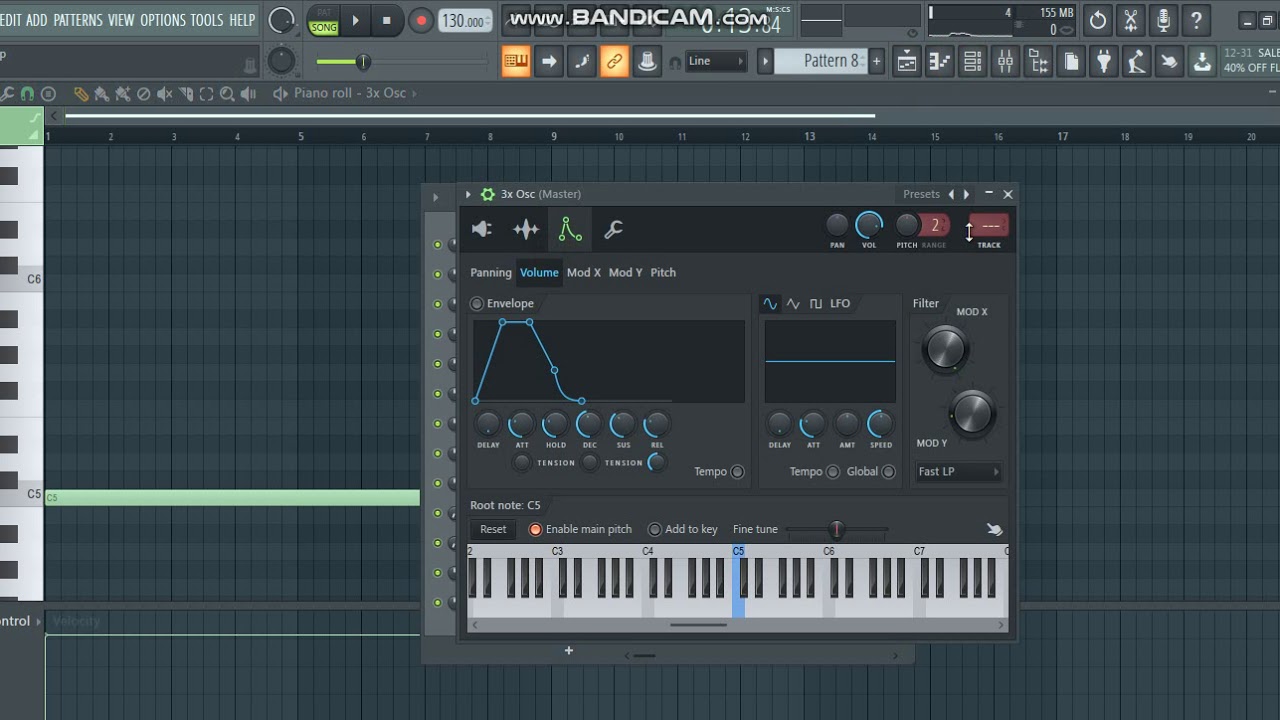Image resolution: width=1280 pixels, height=720 pixels.
Task: Switch to the Mod X envelope tab
Action: pyautogui.click(x=584, y=272)
